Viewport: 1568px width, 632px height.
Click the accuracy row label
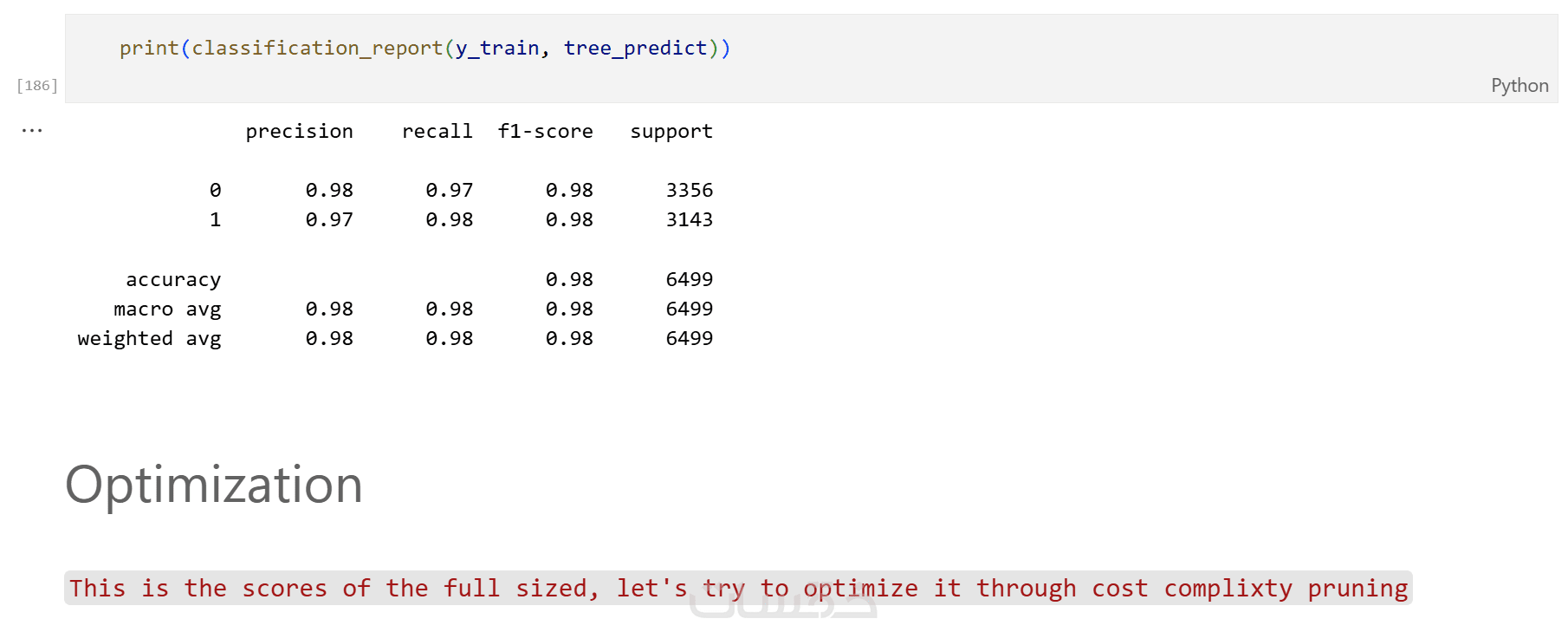click(x=173, y=279)
